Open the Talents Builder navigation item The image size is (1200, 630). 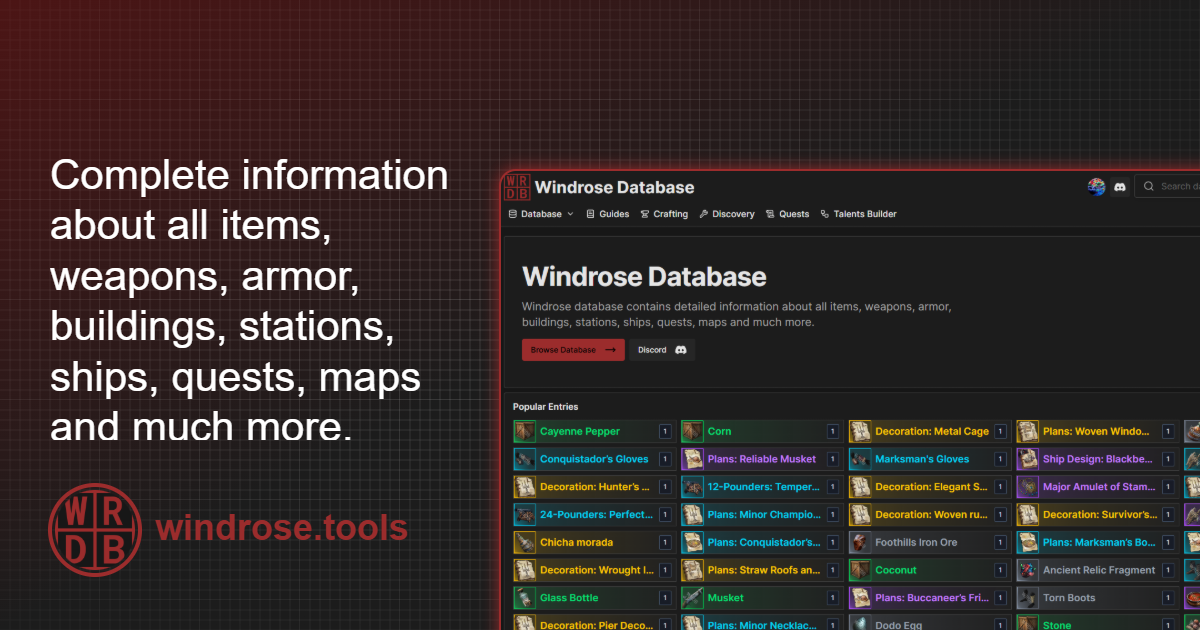(859, 214)
